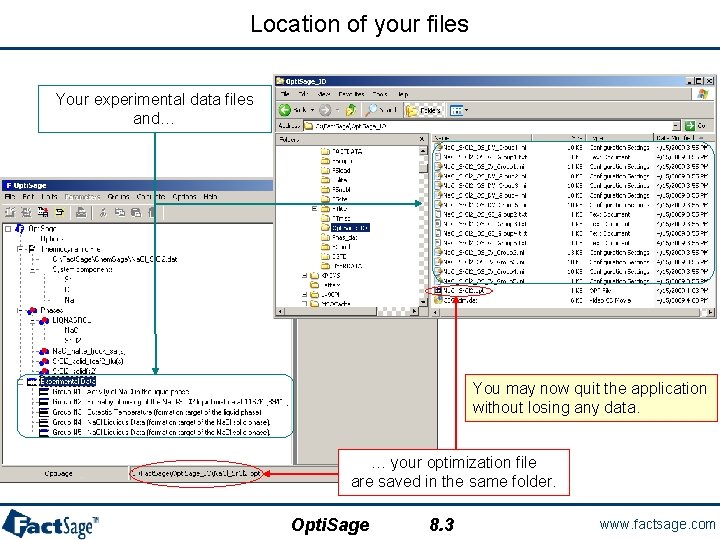Open the Units menu in OptiSage
The image size is (720, 540).
coord(49,197)
